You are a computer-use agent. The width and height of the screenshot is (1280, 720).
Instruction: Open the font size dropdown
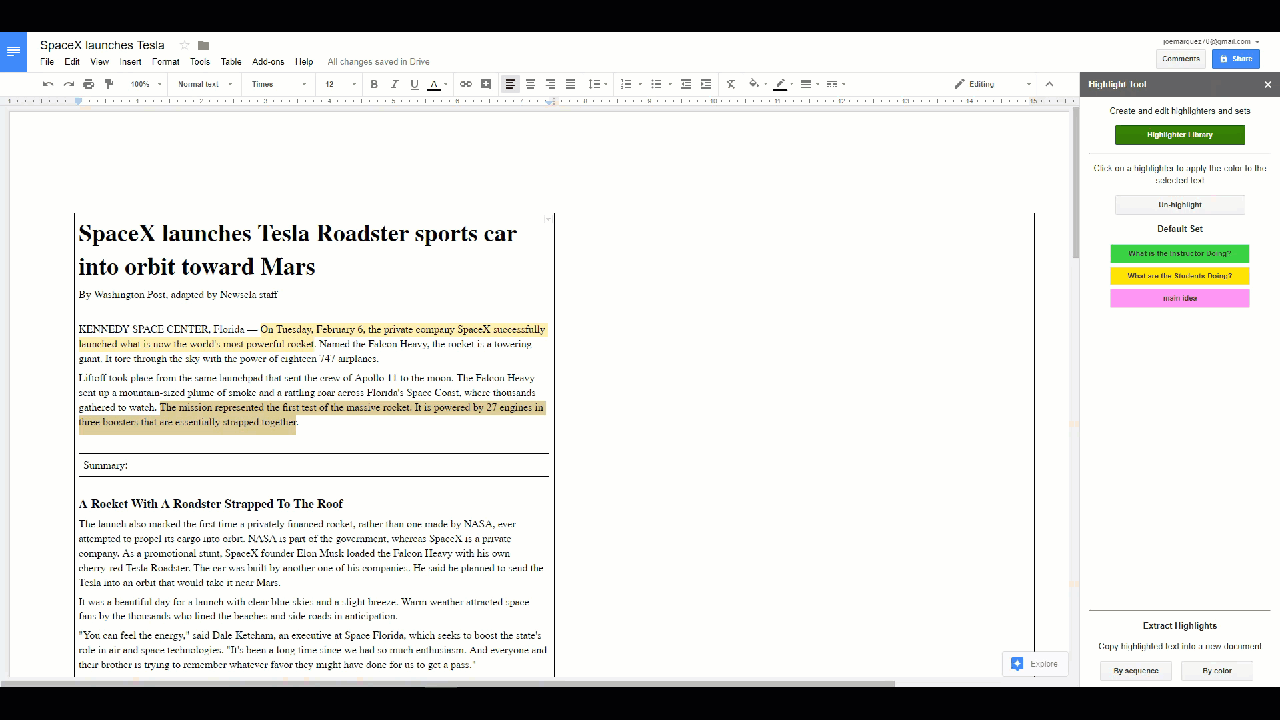point(340,84)
